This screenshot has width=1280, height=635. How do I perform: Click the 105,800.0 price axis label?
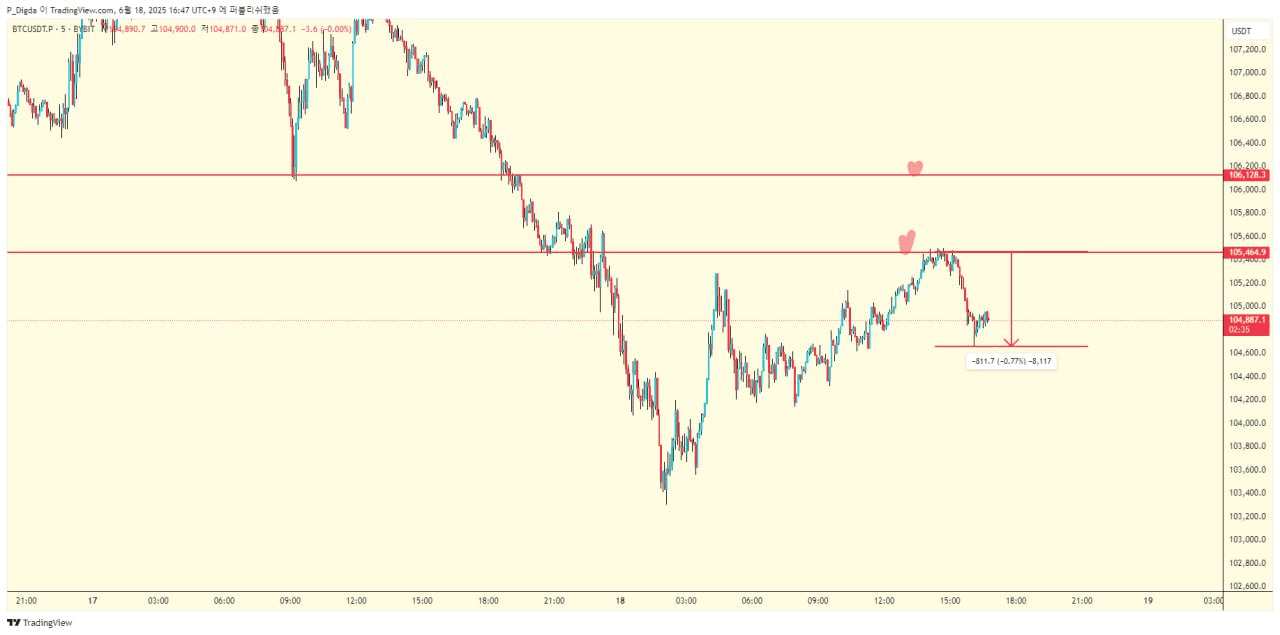click(1248, 212)
